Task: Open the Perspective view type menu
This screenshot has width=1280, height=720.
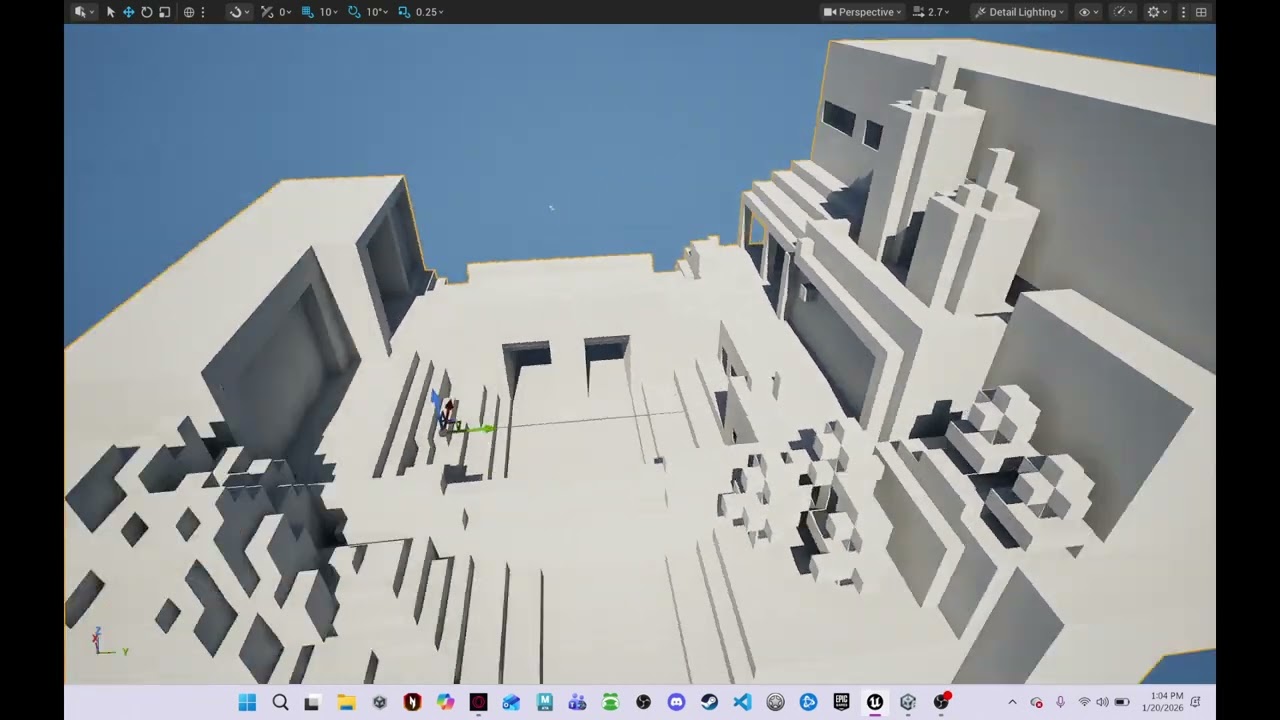Action: (x=862, y=12)
